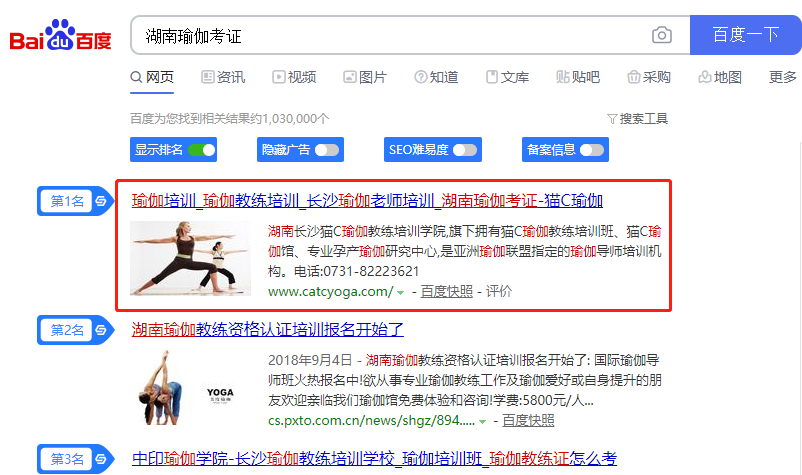Switch to the 资讯 tab
This screenshot has width=802, height=475.
point(223,77)
